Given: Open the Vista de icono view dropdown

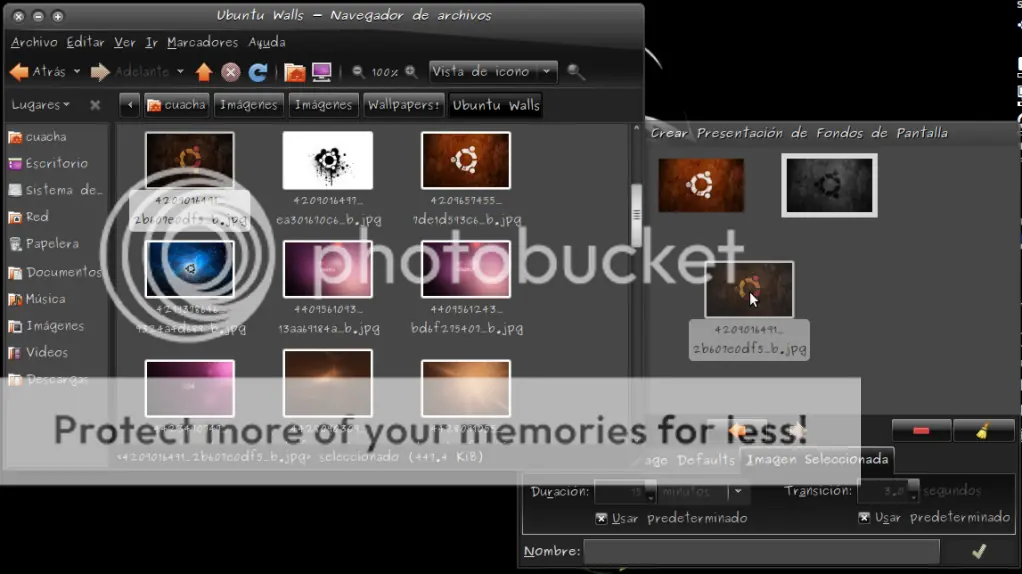Looking at the screenshot, I should click(x=493, y=72).
